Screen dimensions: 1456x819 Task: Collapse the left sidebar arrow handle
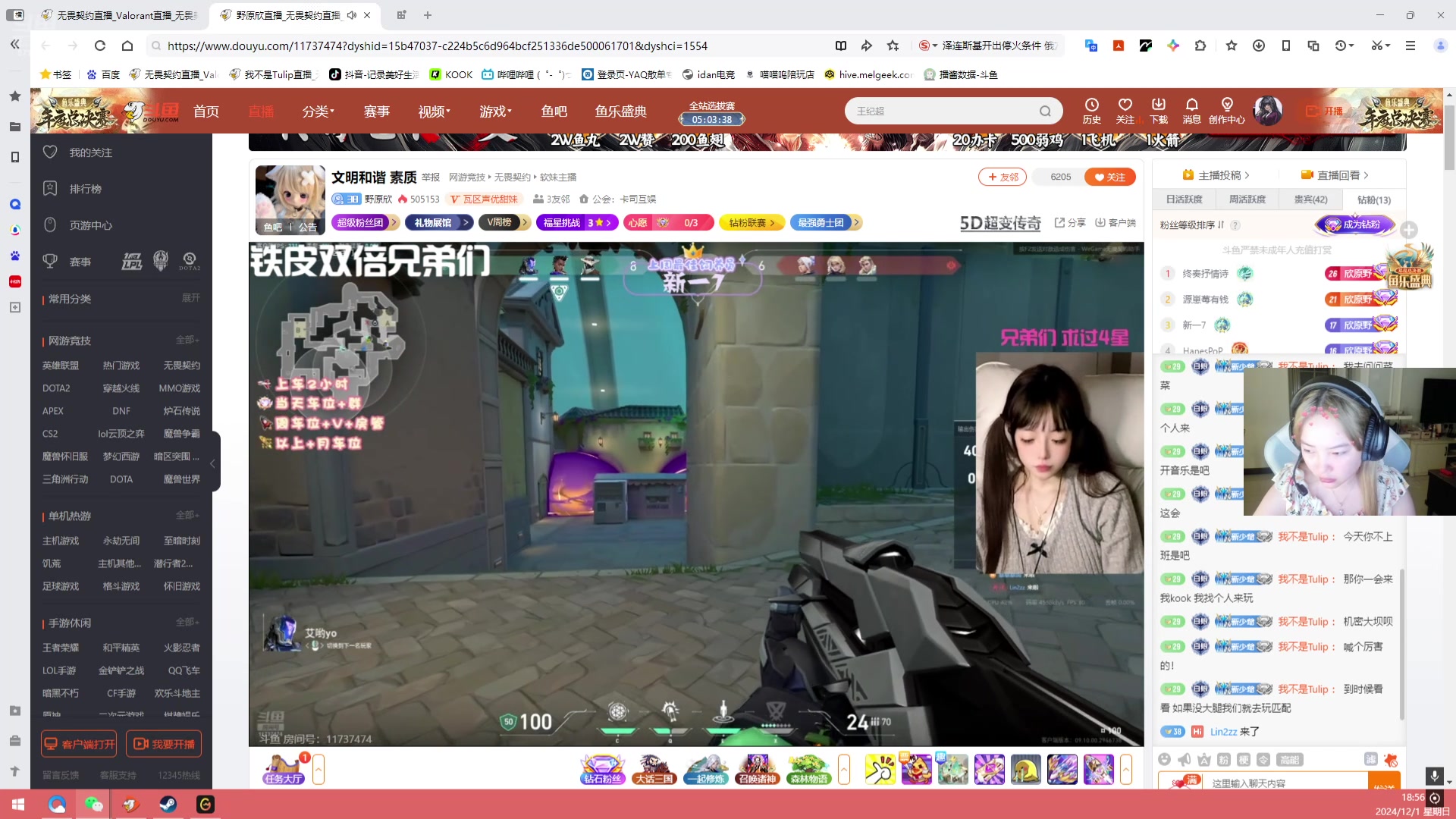pyautogui.click(x=213, y=463)
